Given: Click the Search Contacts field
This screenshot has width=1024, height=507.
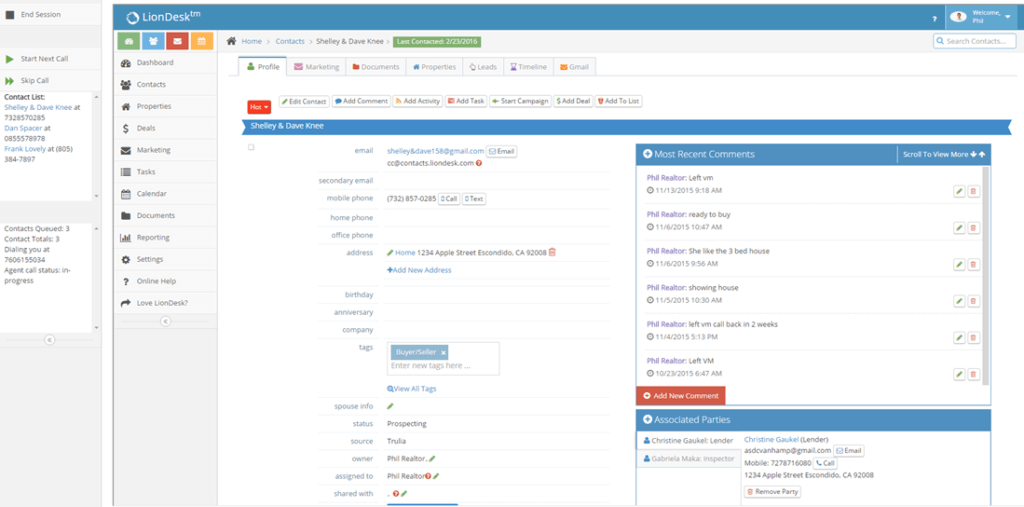Looking at the screenshot, I should point(974,41).
